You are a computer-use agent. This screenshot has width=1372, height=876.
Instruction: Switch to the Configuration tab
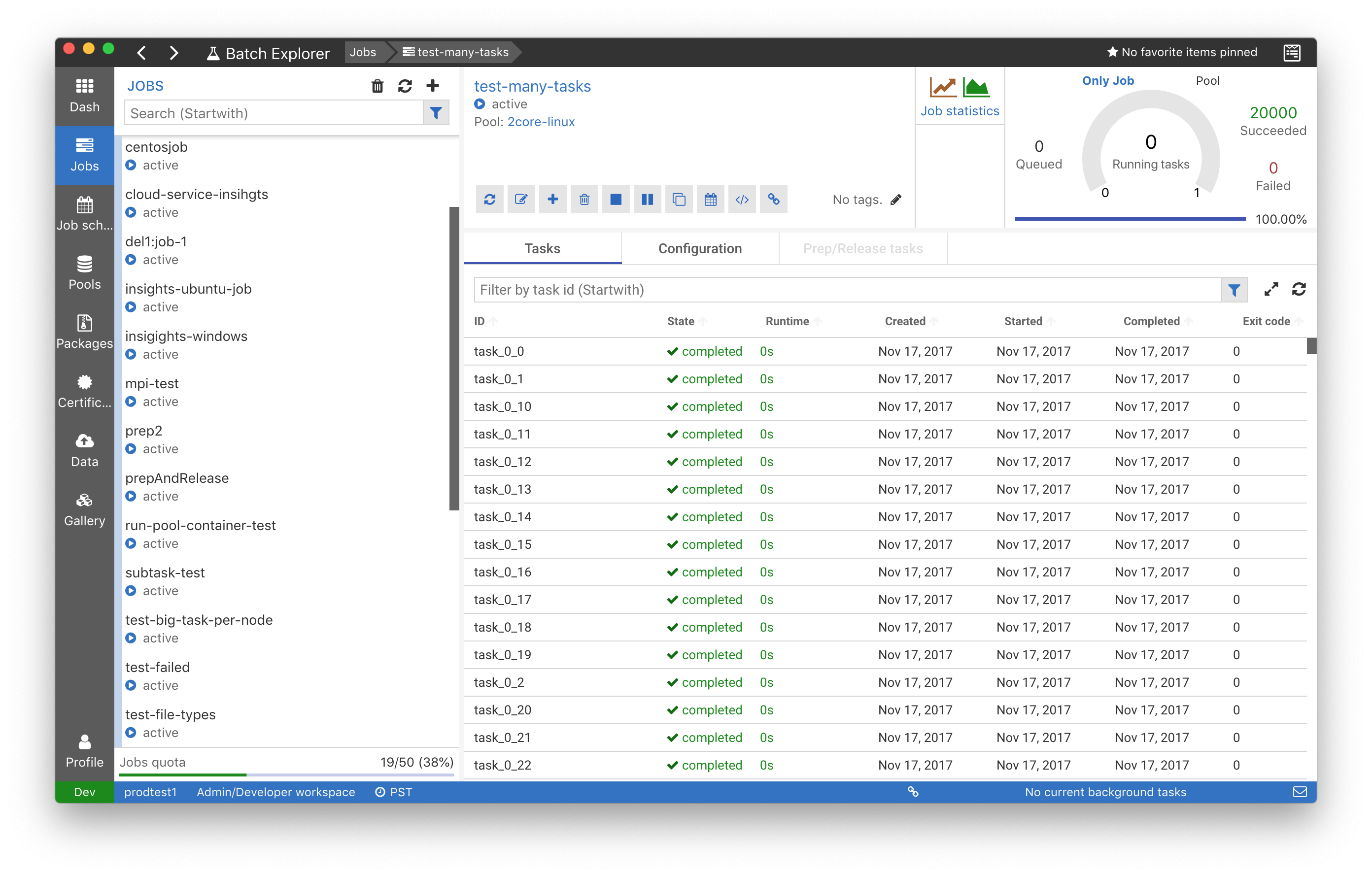700,248
